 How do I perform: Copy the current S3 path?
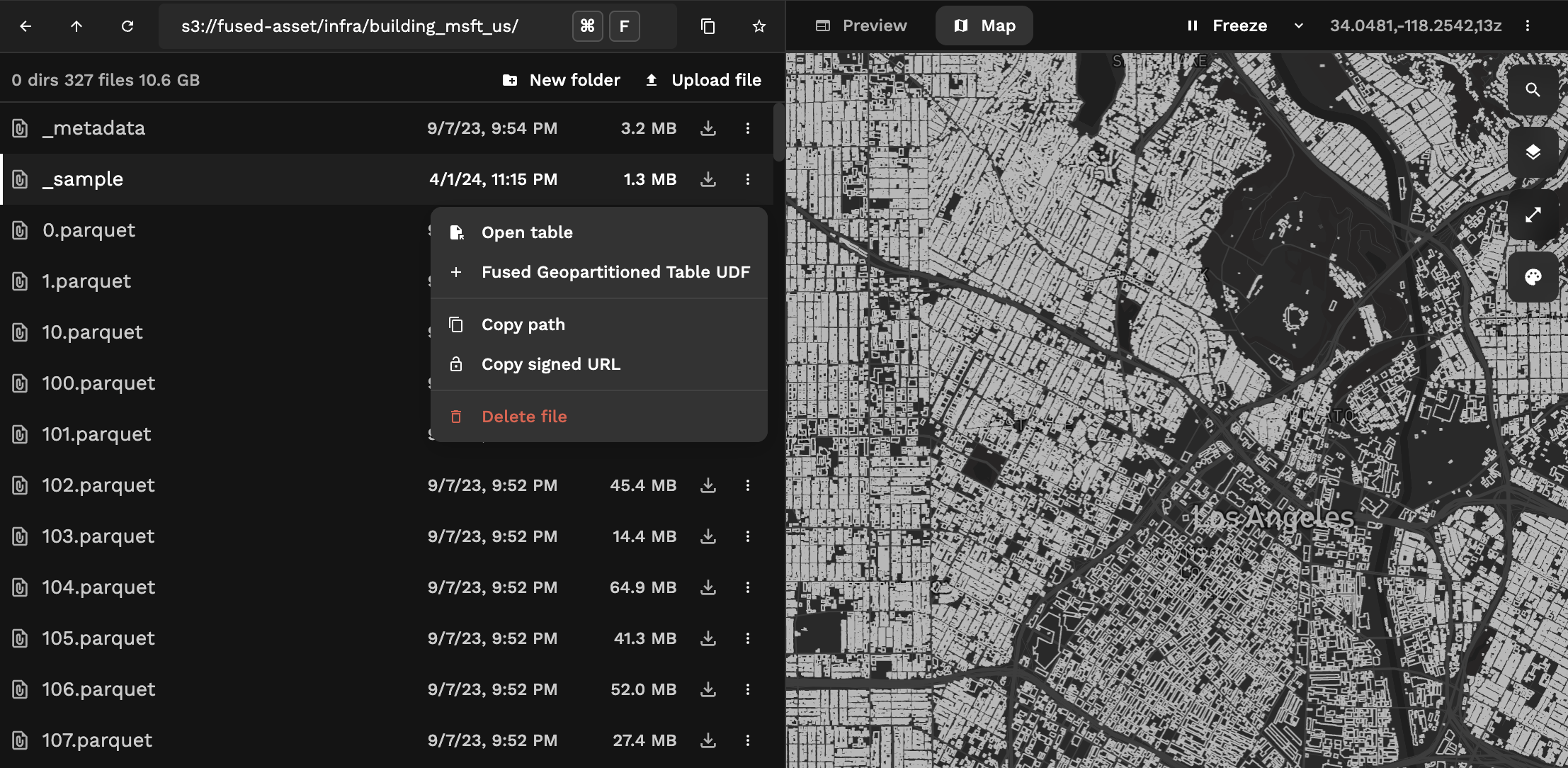[x=708, y=26]
